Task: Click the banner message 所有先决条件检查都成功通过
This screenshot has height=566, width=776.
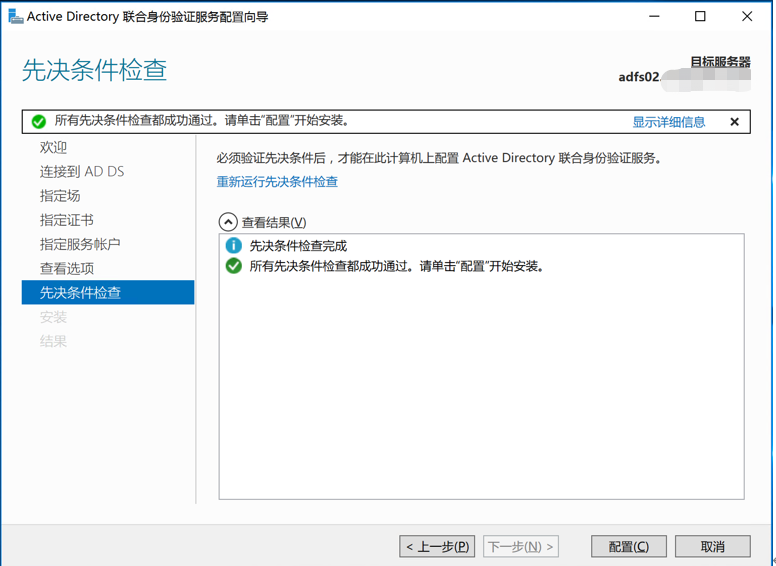Action: pyautogui.click(x=202, y=120)
